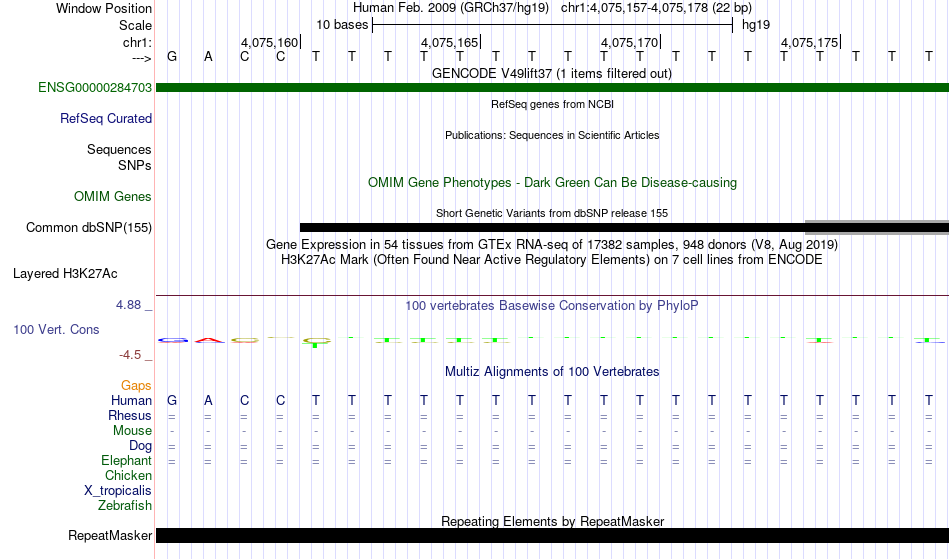Click the 4,075,175 ruler position
The height and width of the screenshot is (559, 950).
pyautogui.click(x=809, y=42)
